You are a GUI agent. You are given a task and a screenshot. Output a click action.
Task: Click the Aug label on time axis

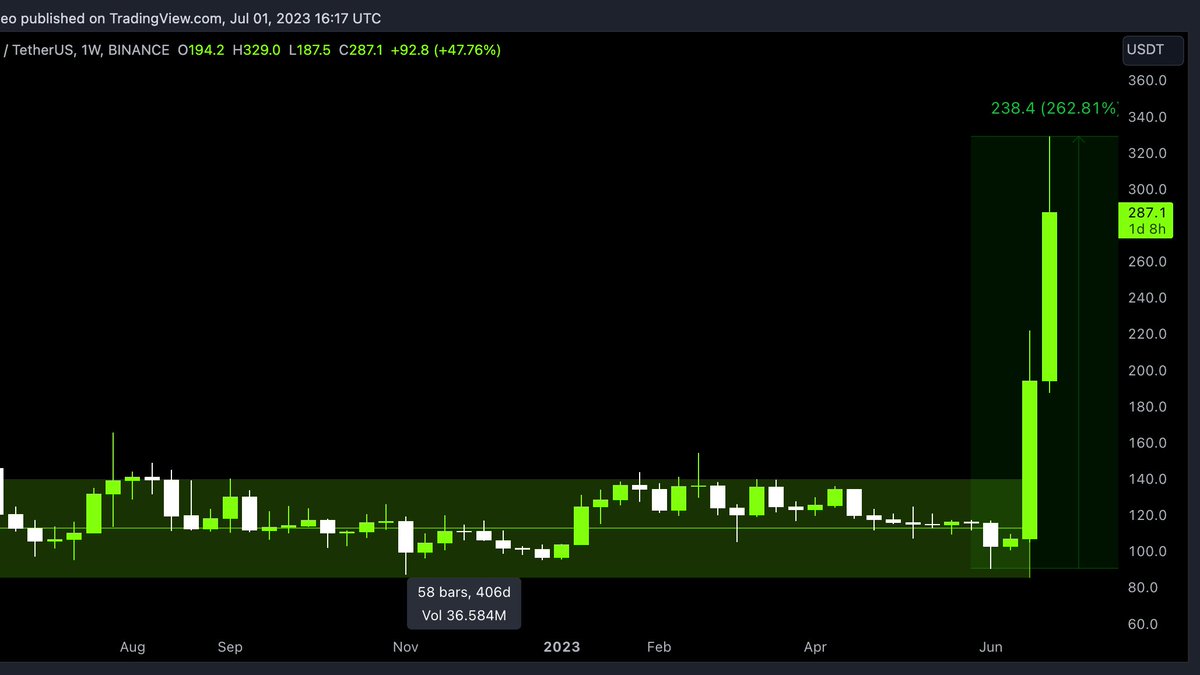133,647
